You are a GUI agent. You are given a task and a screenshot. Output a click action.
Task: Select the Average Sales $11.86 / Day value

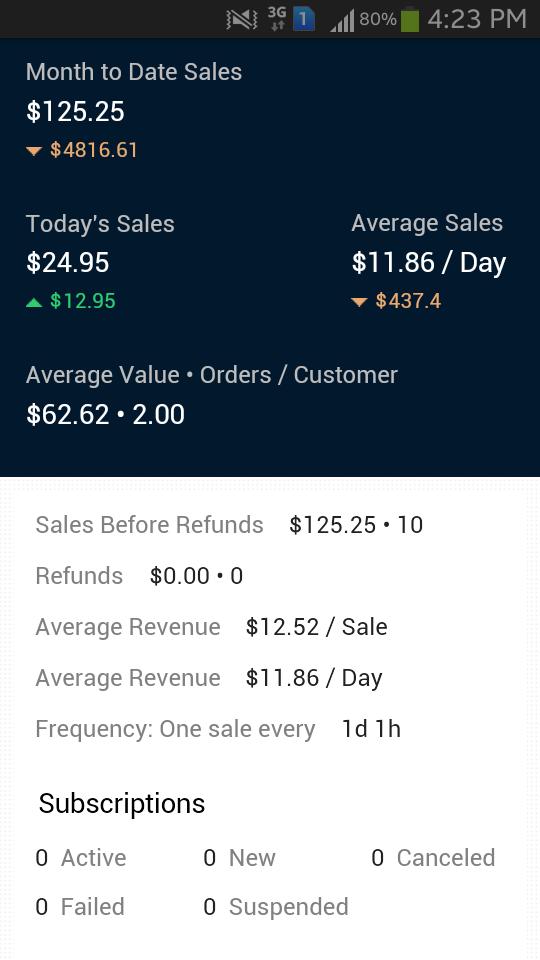click(429, 263)
